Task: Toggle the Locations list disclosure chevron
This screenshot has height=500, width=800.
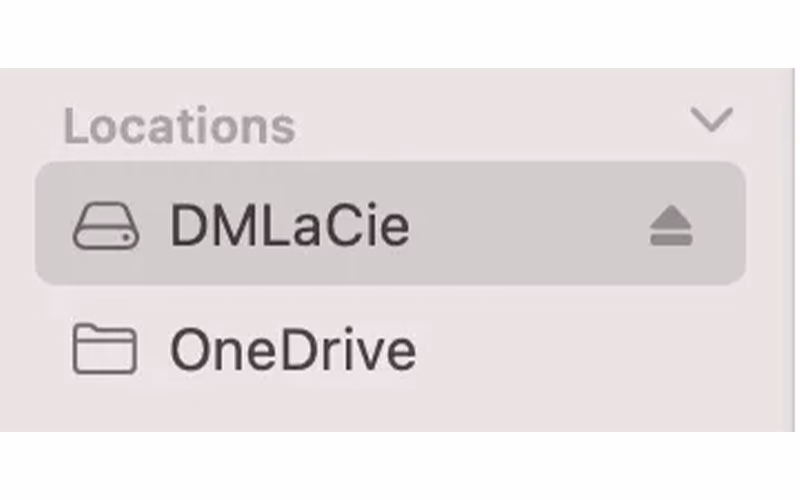Action: click(712, 121)
